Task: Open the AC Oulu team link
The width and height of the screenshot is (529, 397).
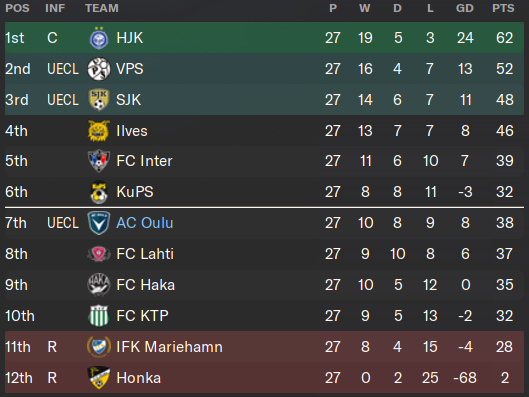Action: pyautogui.click(x=145, y=223)
